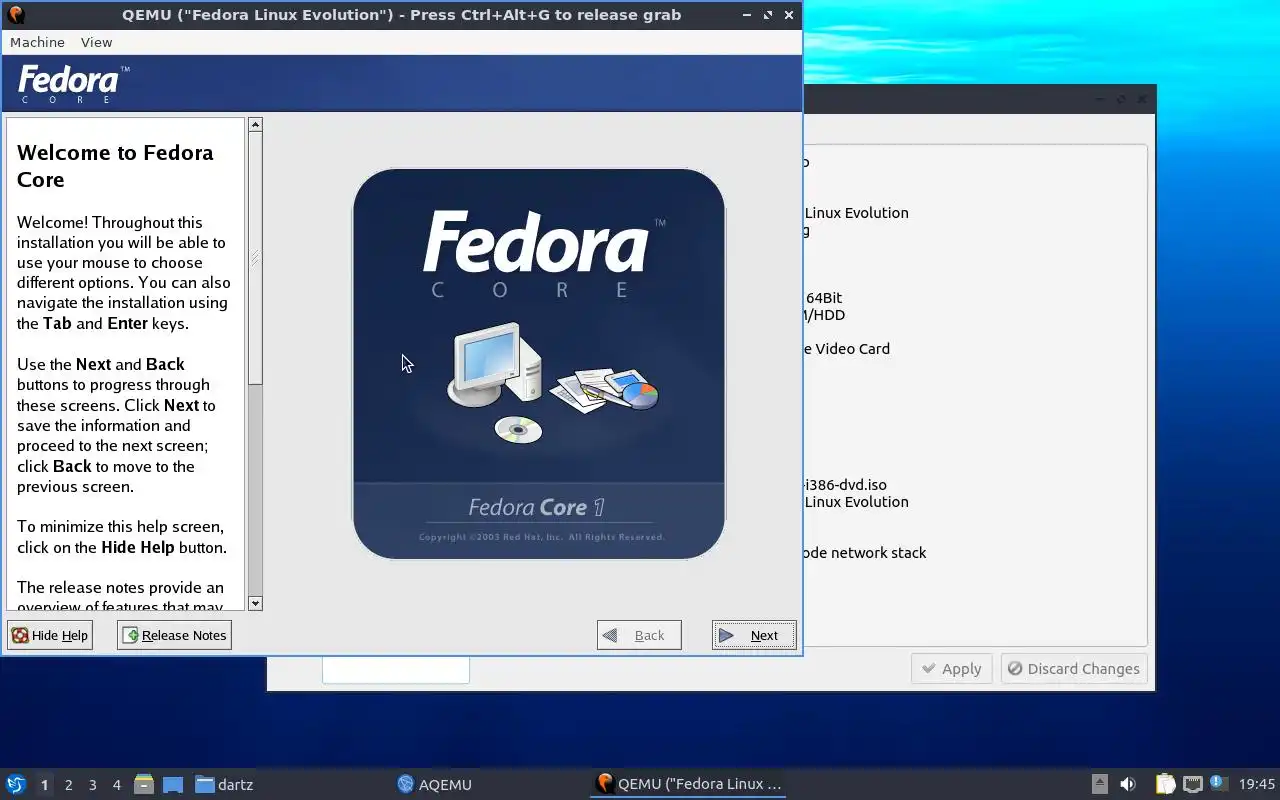The height and width of the screenshot is (800, 1280).
Task: Click the icon on the Hide Help button
Action: 20,635
